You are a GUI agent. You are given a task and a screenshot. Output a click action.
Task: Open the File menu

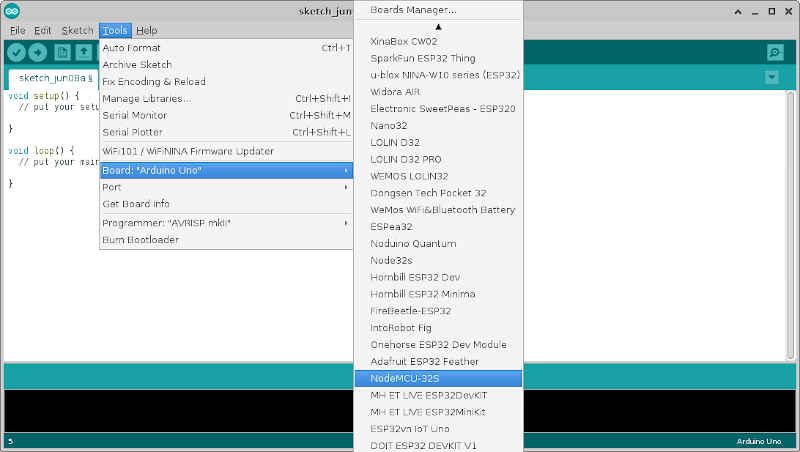(17, 31)
